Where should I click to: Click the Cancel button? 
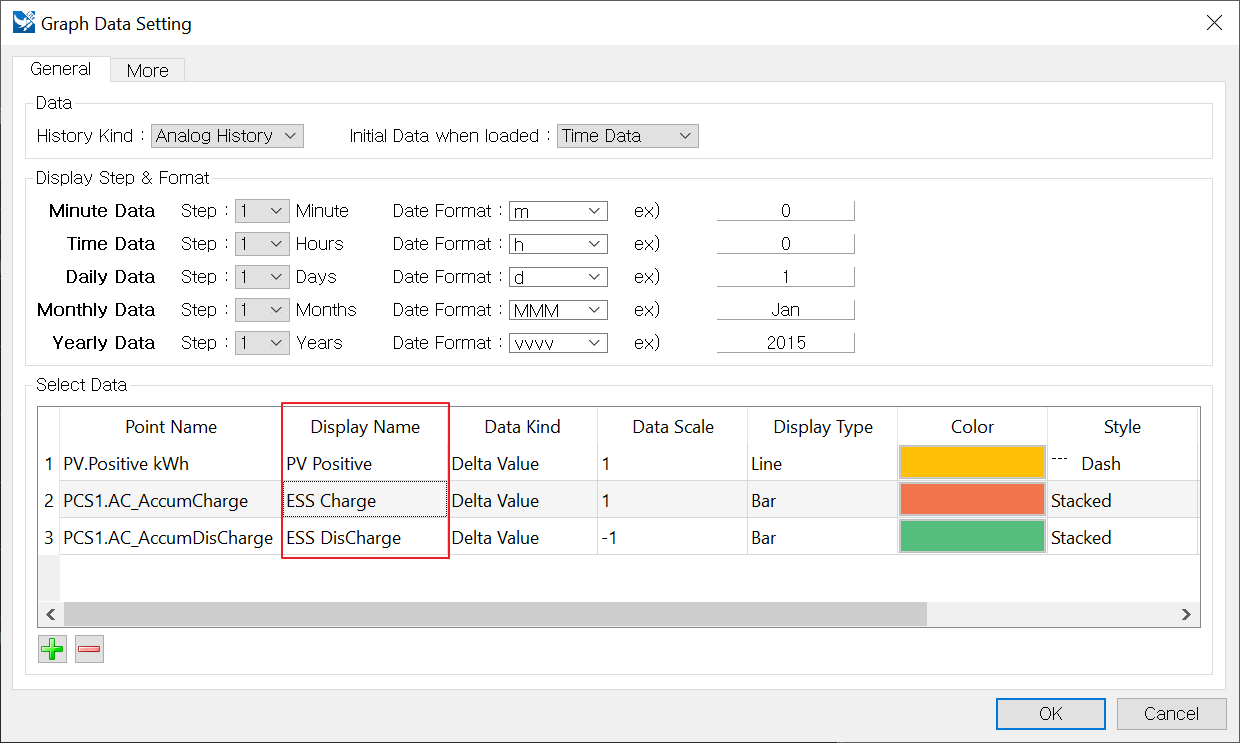coord(1171,714)
